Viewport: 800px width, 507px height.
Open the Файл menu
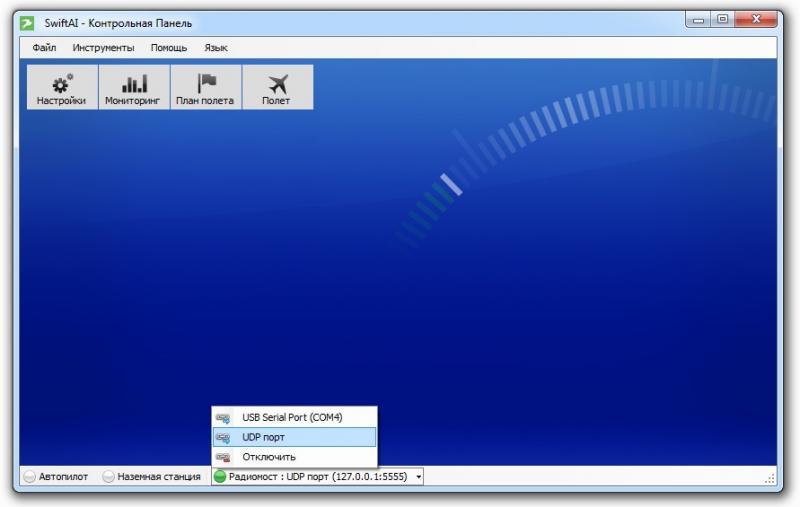44,47
